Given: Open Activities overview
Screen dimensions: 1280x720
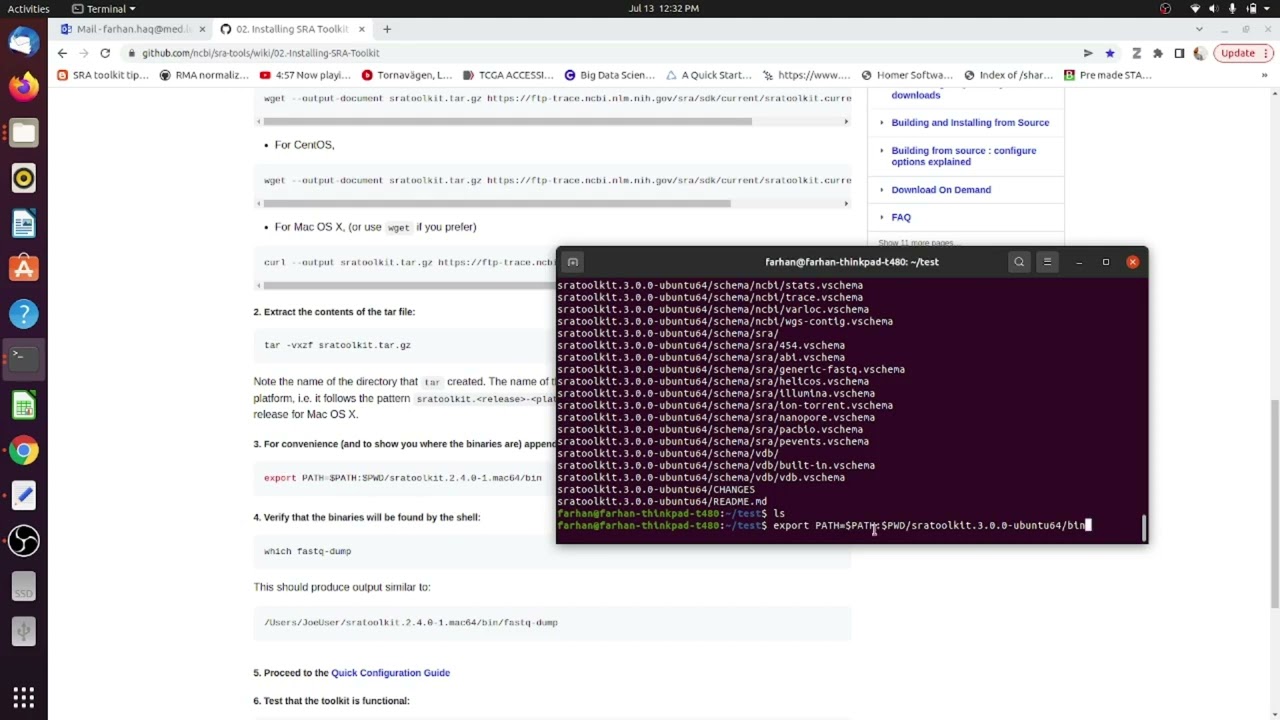Looking at the screenshot, I should click(28, 9).
